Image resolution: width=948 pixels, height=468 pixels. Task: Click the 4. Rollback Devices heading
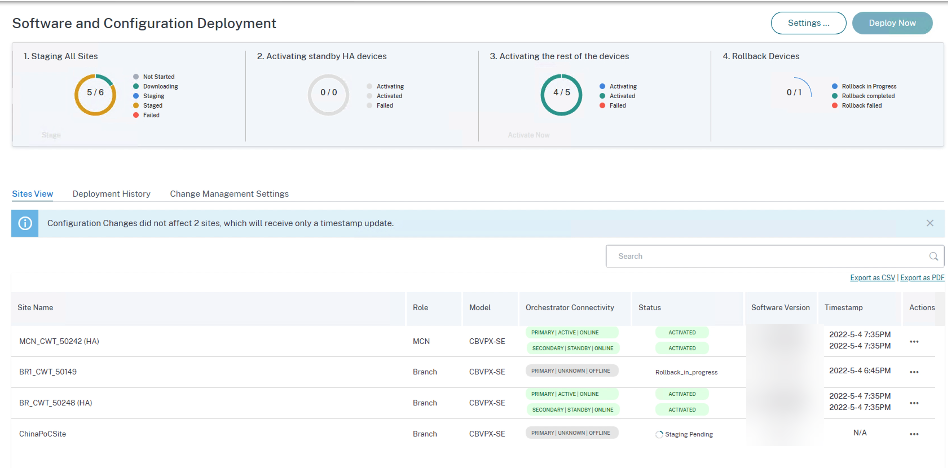click(x=761, y=56)
